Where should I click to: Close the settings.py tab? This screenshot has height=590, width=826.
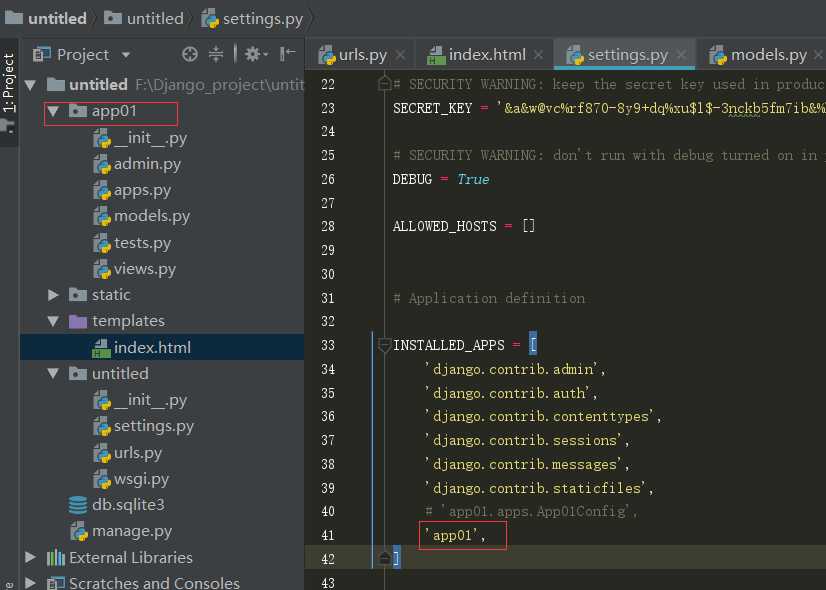click(681, 55)
